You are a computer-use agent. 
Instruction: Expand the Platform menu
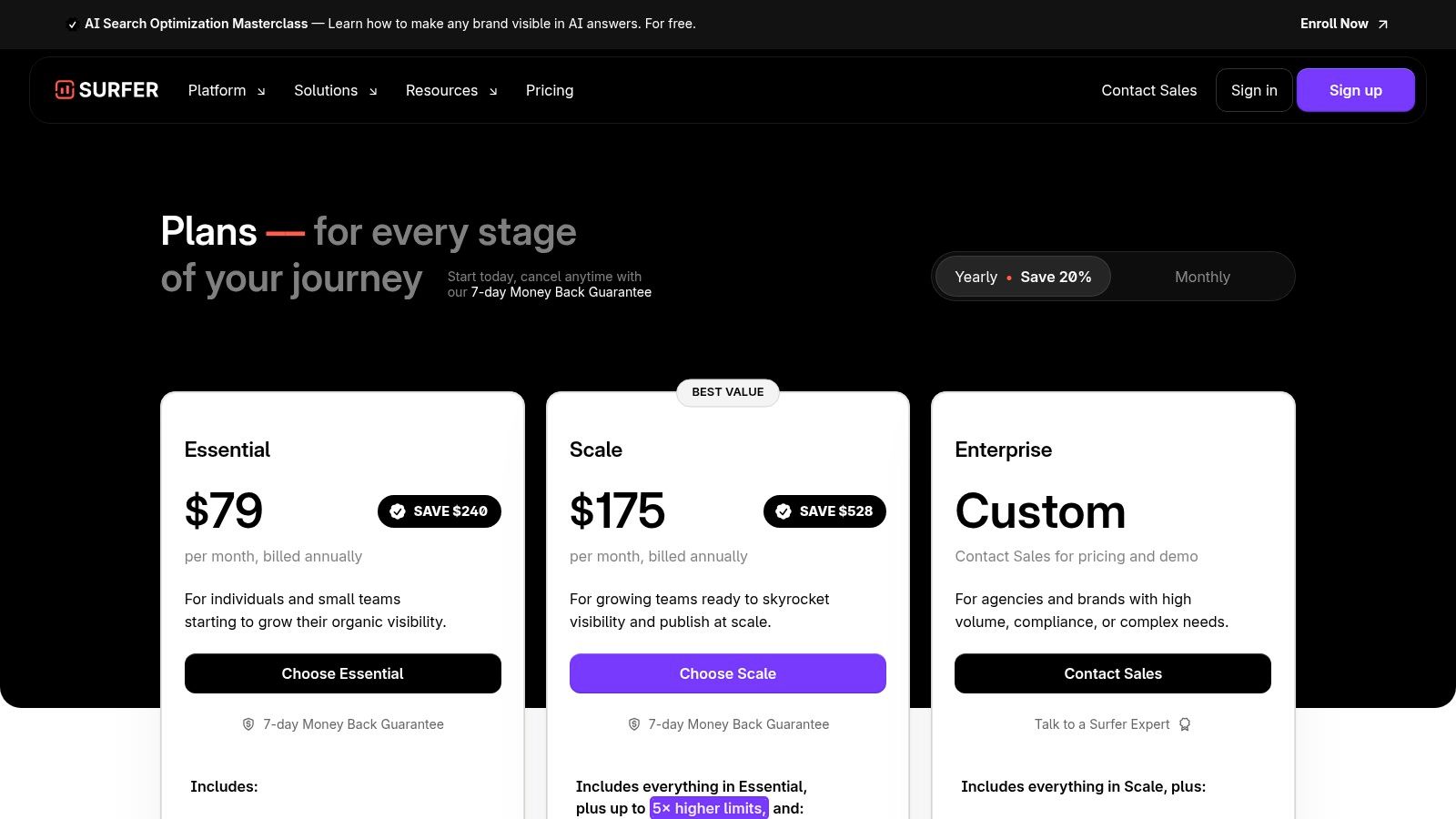tap(227, 90)
